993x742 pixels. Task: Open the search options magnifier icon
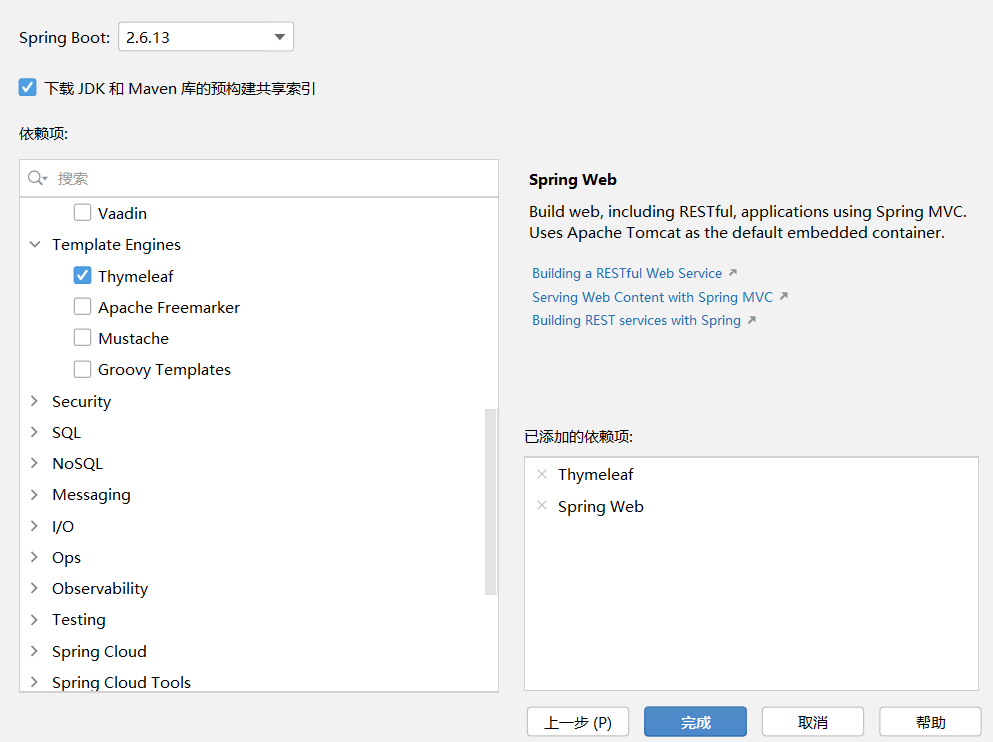tap(37, 178)
